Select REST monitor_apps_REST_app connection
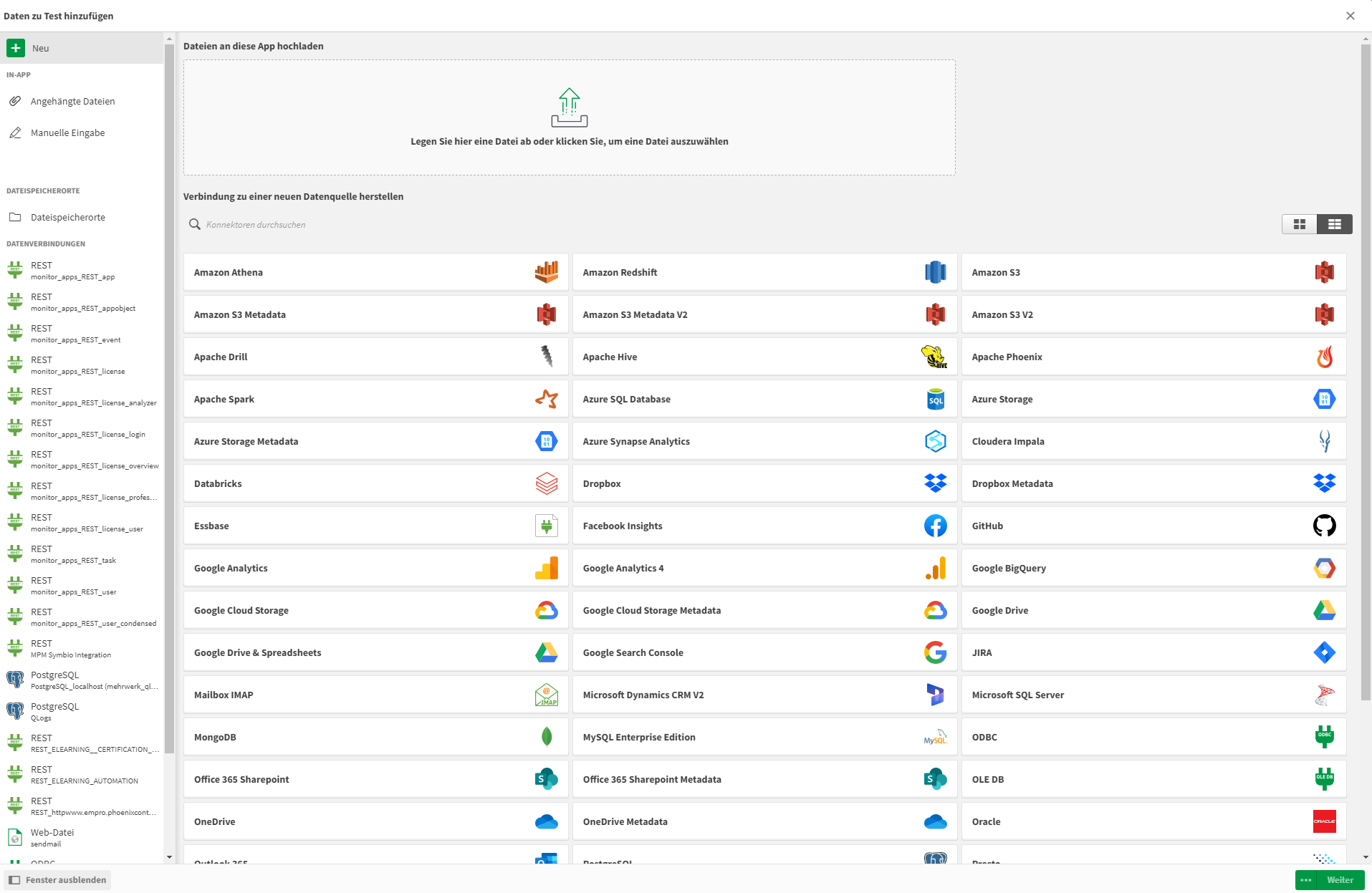1372x893 pixels. click(82, 271)
